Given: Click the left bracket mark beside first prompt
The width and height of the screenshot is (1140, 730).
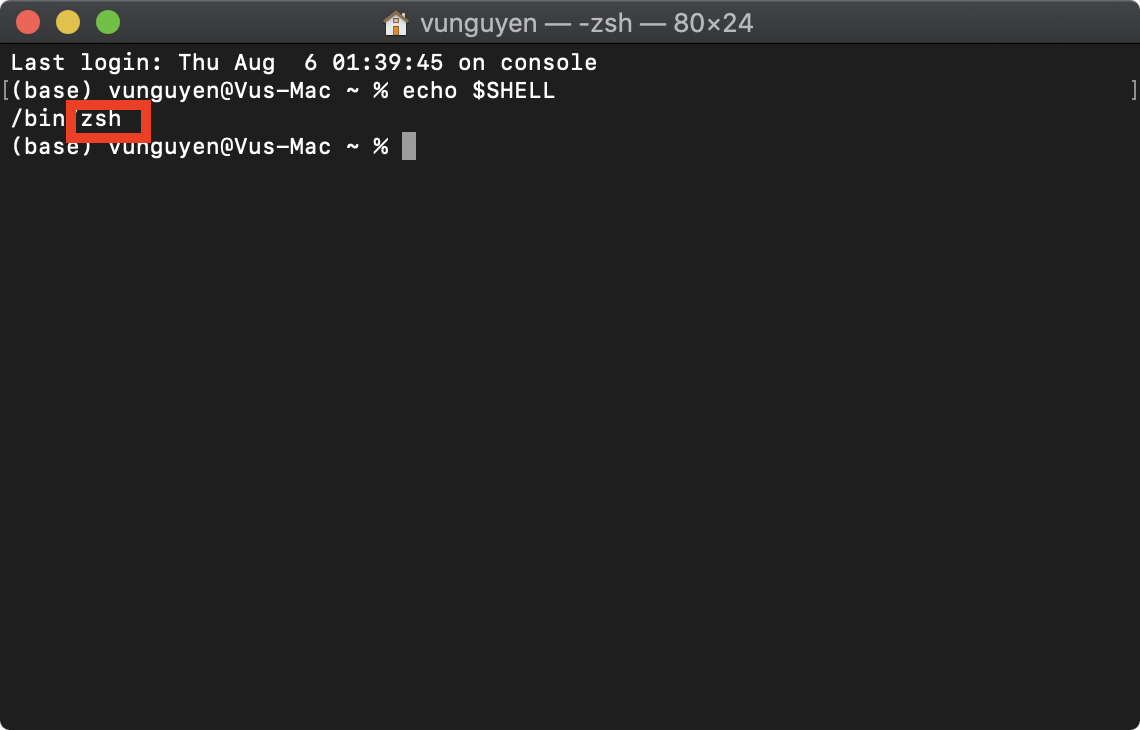Looking at the screenshot, I should tap(5, 91).
